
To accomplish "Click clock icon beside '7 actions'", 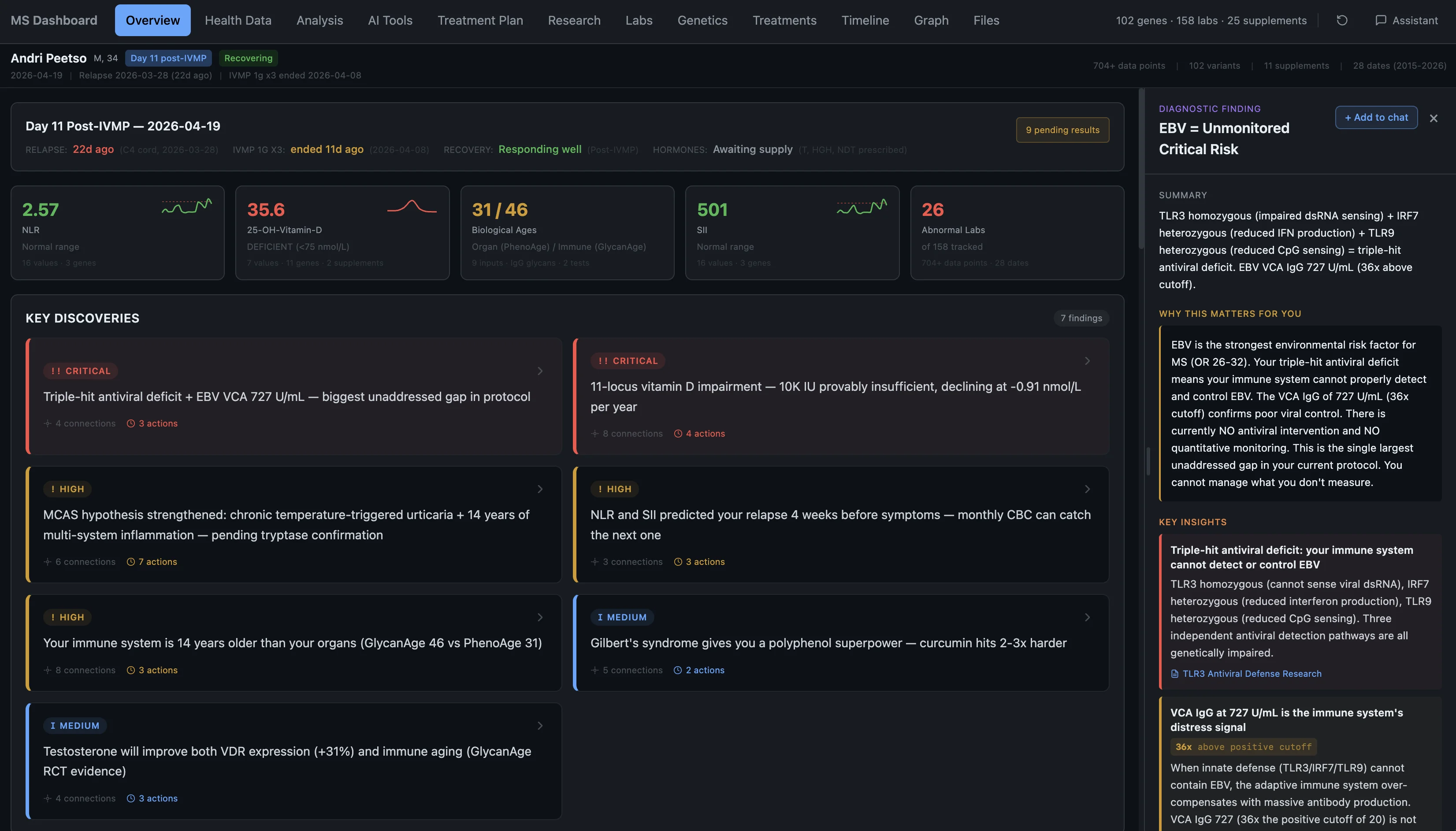I will [131, 562].
